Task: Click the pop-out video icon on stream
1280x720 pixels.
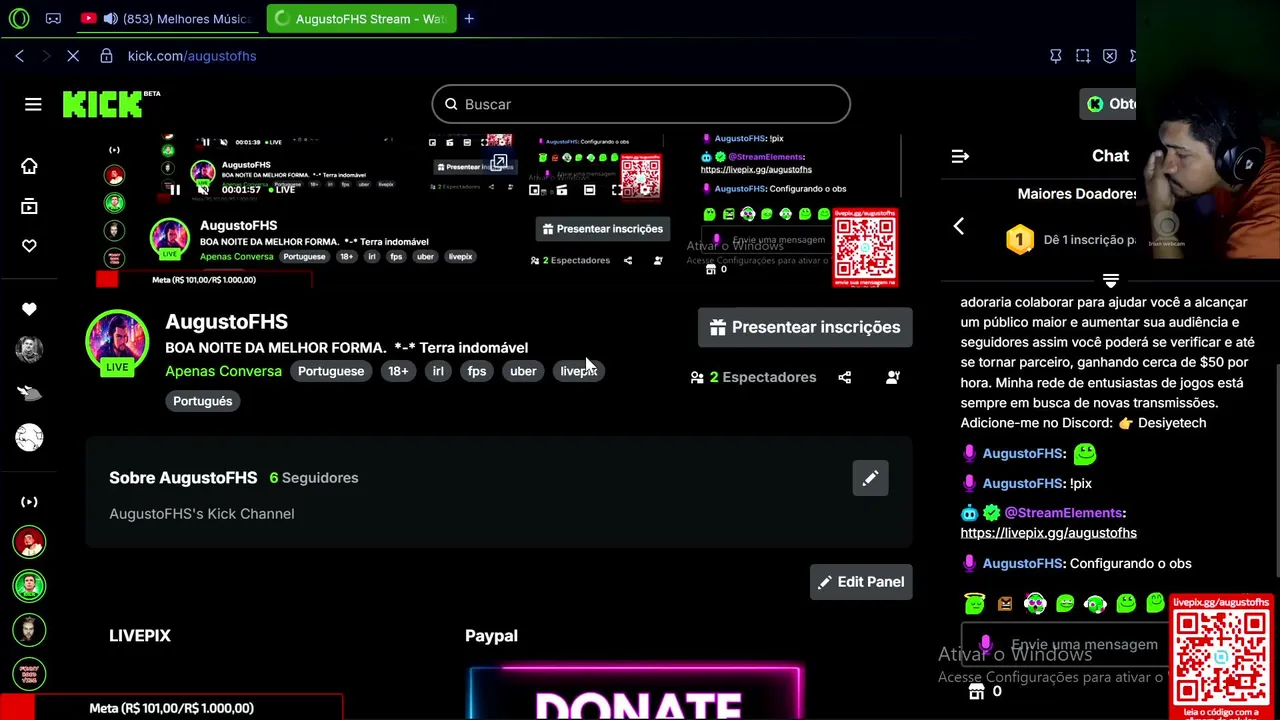Action: tap(499, 163)
